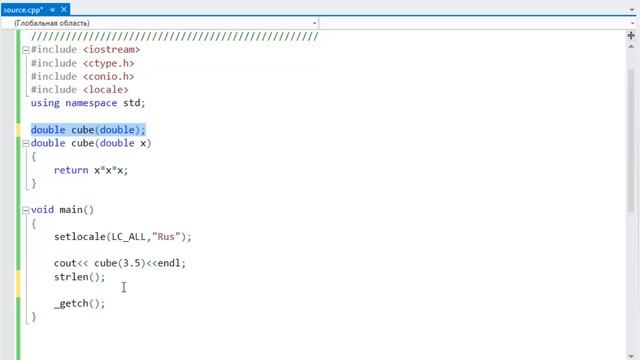Viewport: 640px width, 360px height.
Task: Click the setlocale(LC_ALL,"Rus") line
Action: click(x=122, y=237)
